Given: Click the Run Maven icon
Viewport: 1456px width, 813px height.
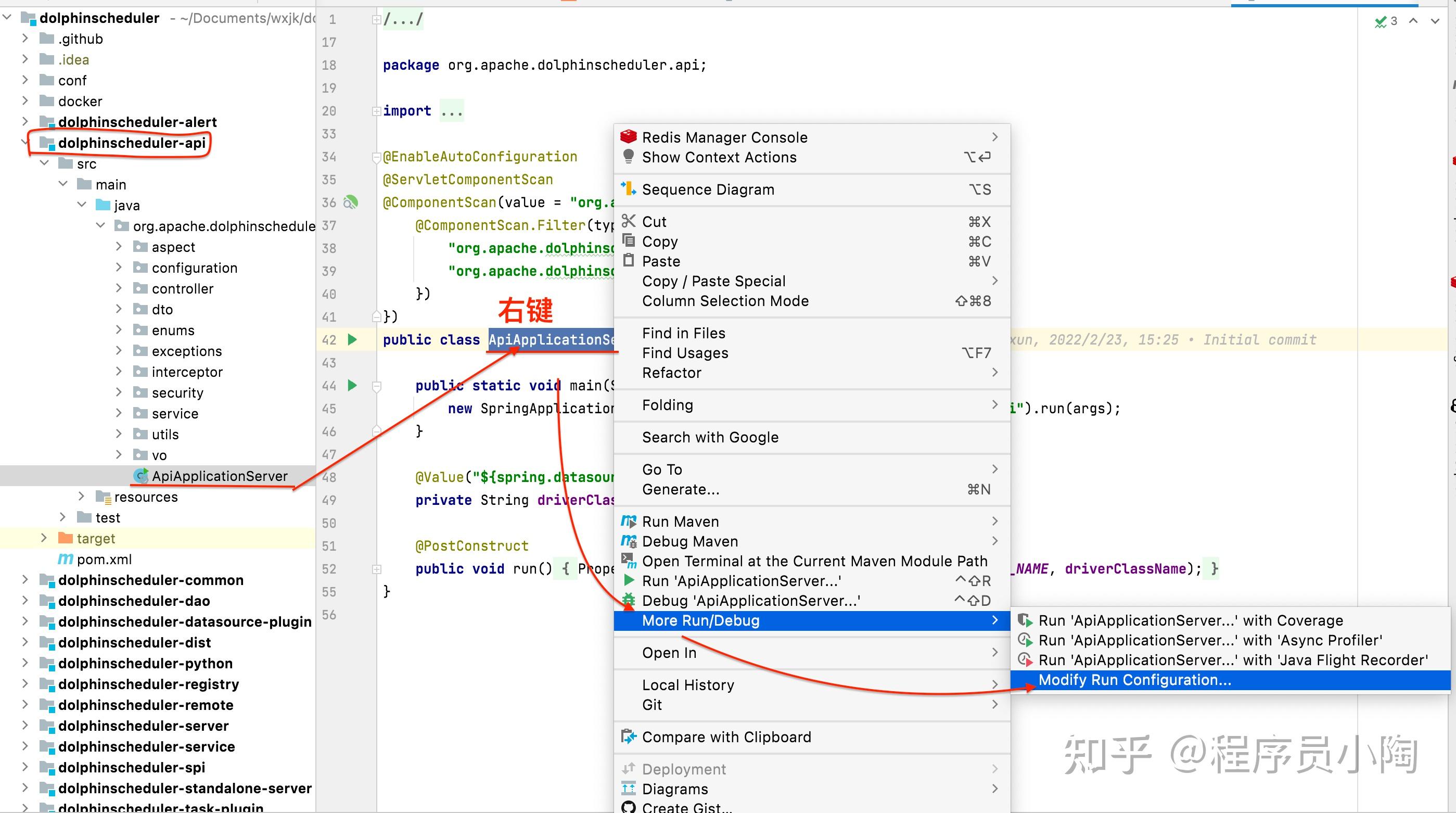Looking at the screenshot, I should 629,522.
